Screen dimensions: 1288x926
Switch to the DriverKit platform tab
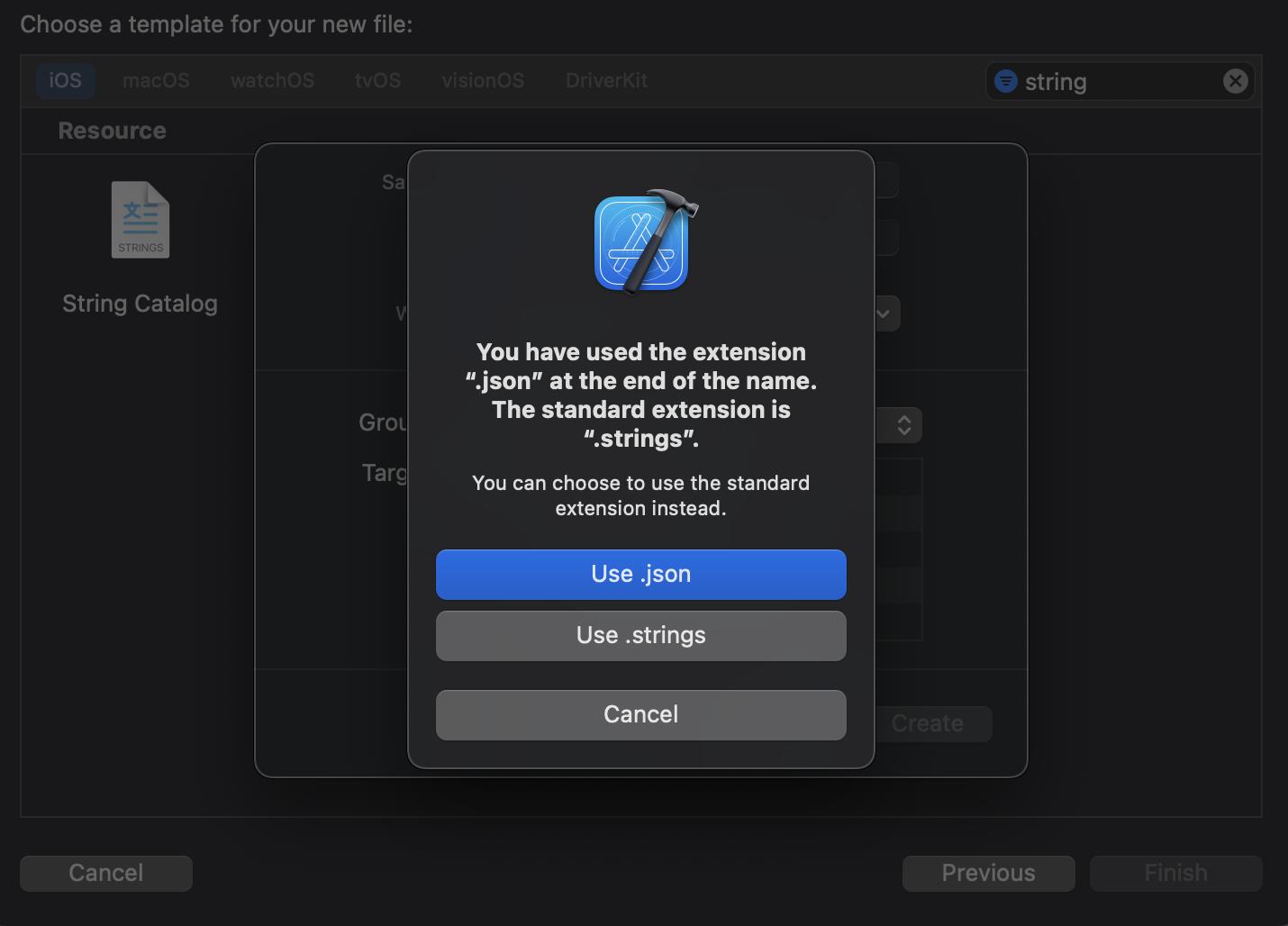pos(606,80)
